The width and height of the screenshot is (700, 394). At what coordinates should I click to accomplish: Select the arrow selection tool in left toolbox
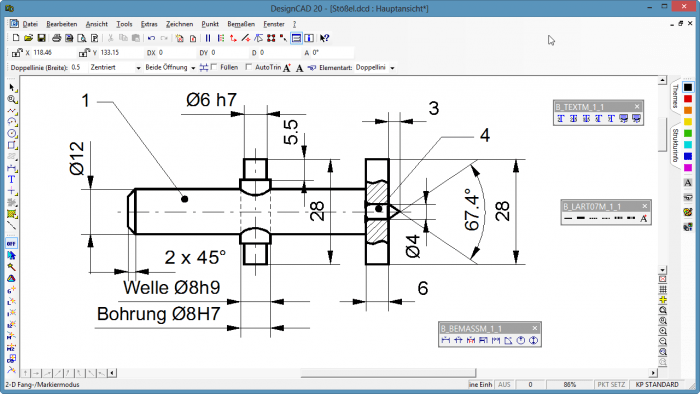click(12, 87)
